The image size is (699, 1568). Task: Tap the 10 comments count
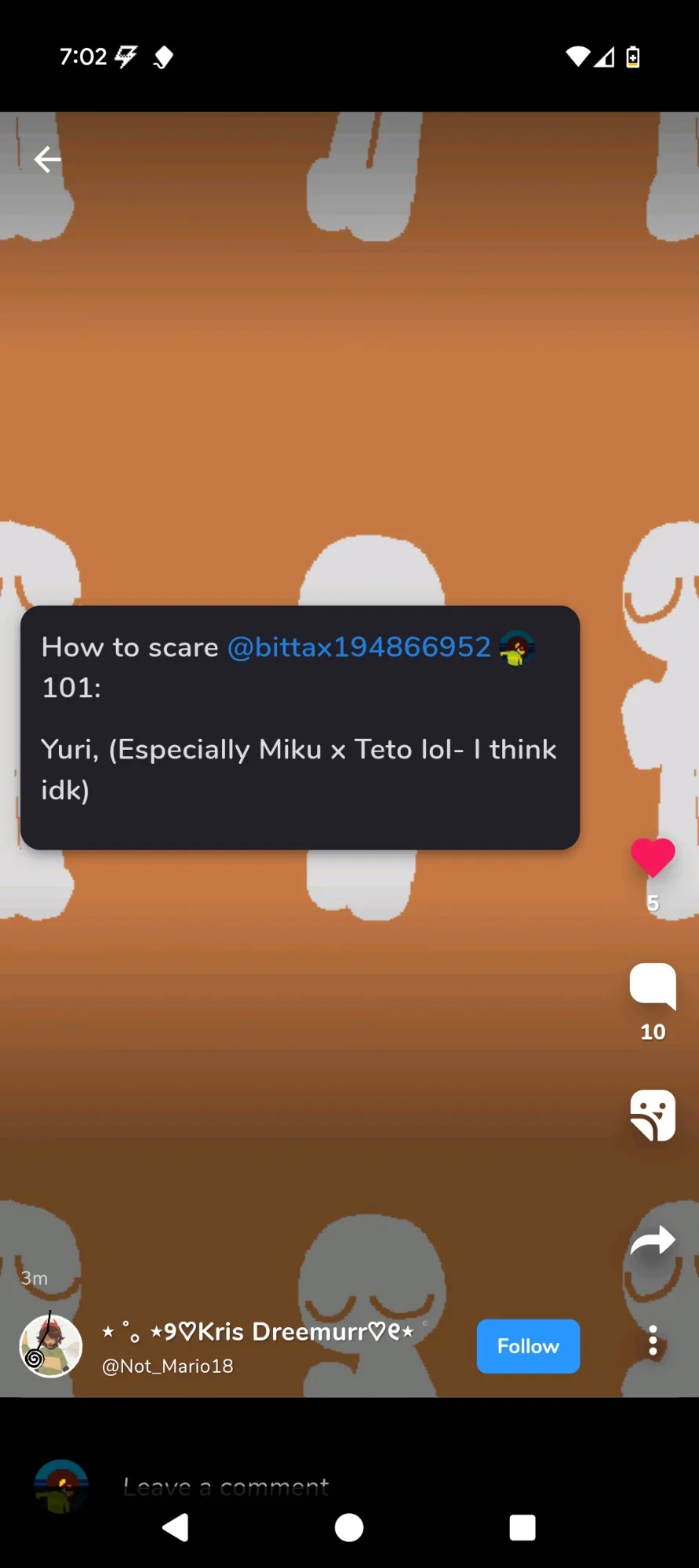(653, 1031)
